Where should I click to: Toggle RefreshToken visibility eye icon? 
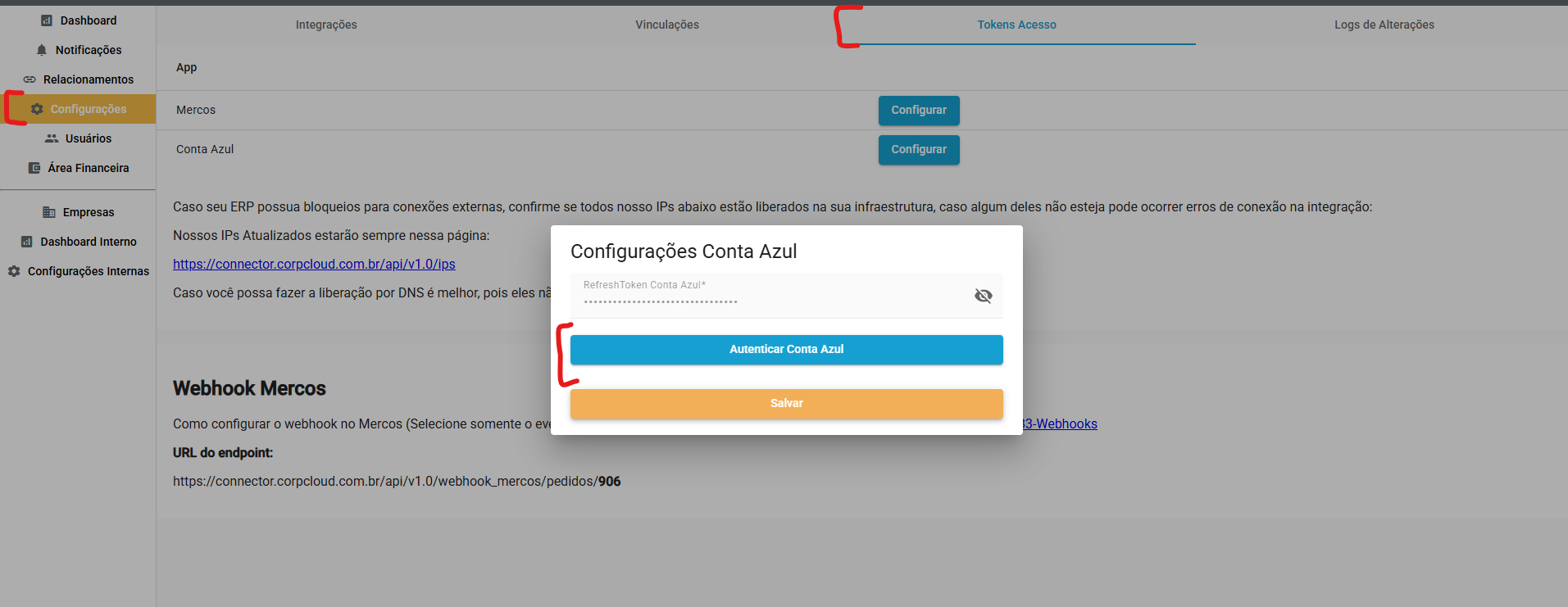click(x=983, y=296)
